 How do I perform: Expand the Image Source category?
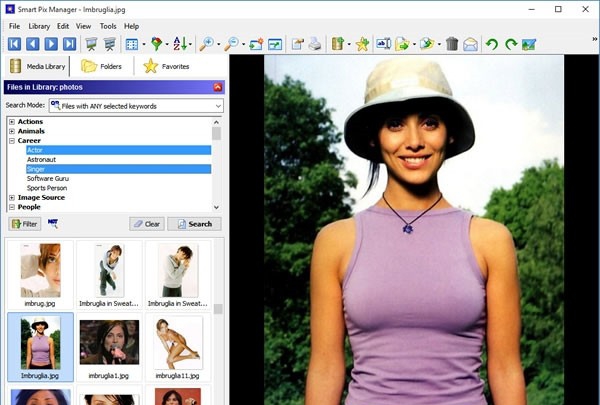tap(12, 198)
